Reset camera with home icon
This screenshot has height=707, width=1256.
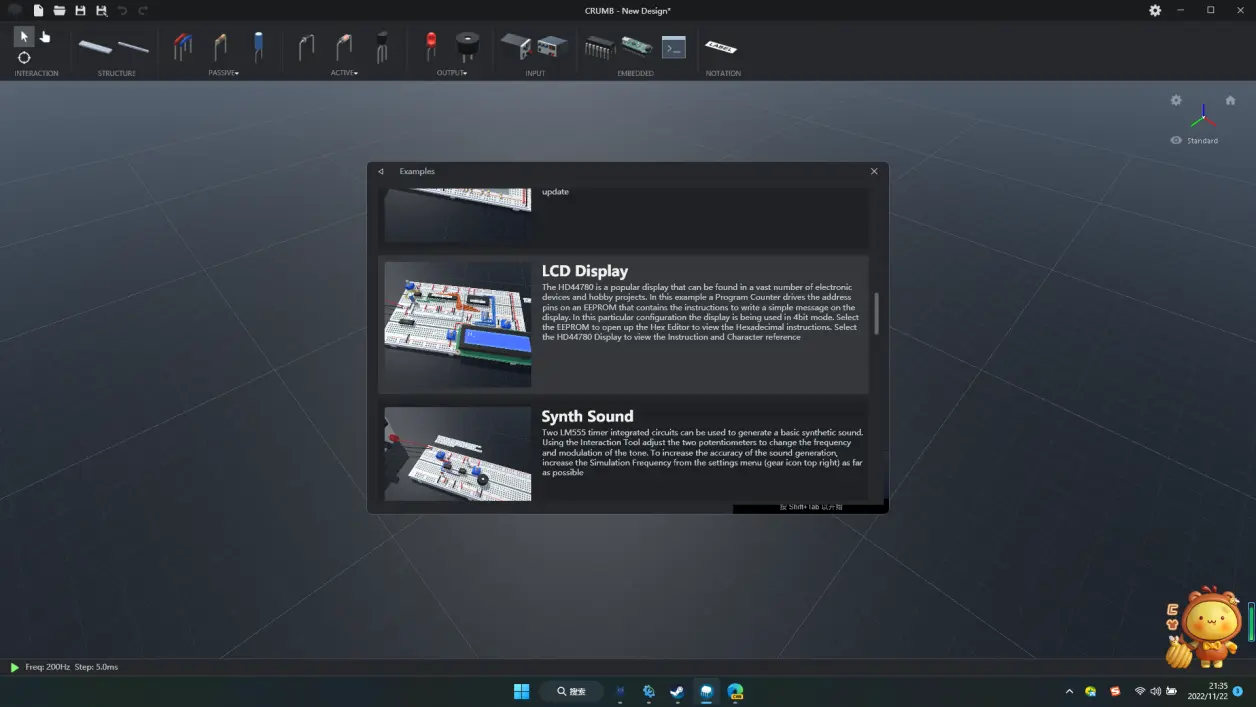point(1230,100)
